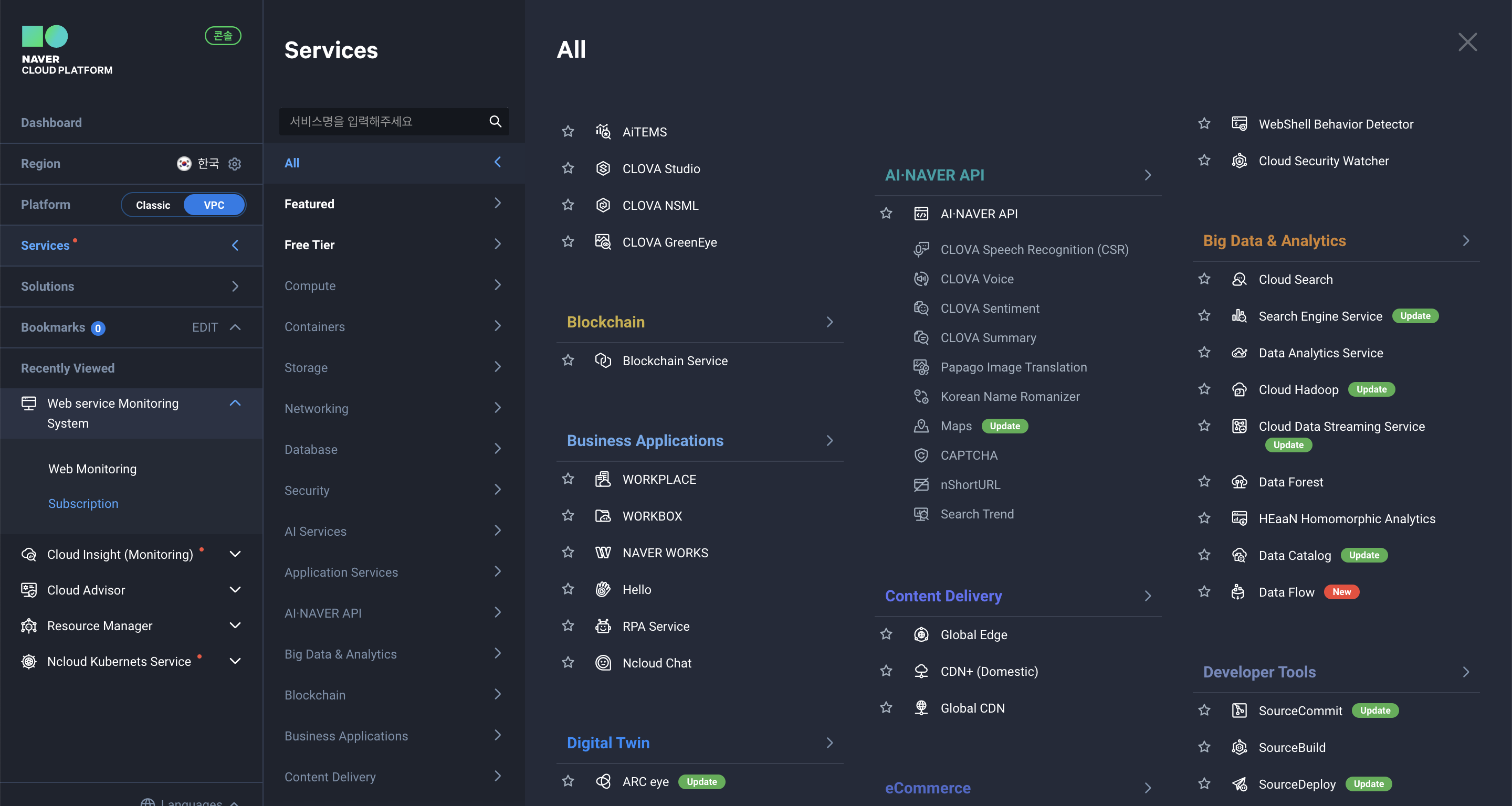
Task: Click the Cloud Security Watcher icon
Action: click(x=1239, y=161)
